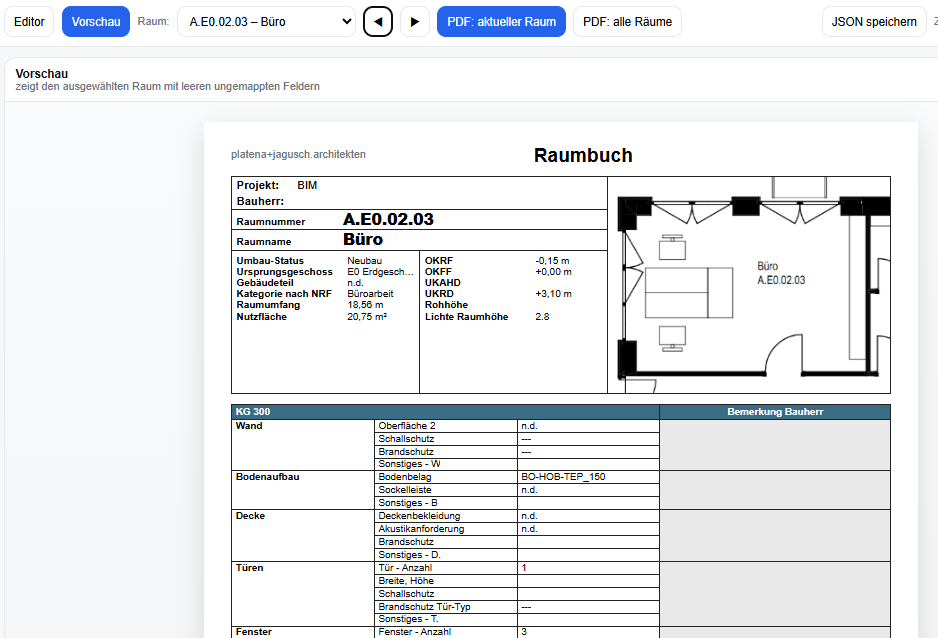Image resolution: width=938 pixels, height=638 pixels.
Task: Switch to the Editor tab
Action: coord(29,22)
